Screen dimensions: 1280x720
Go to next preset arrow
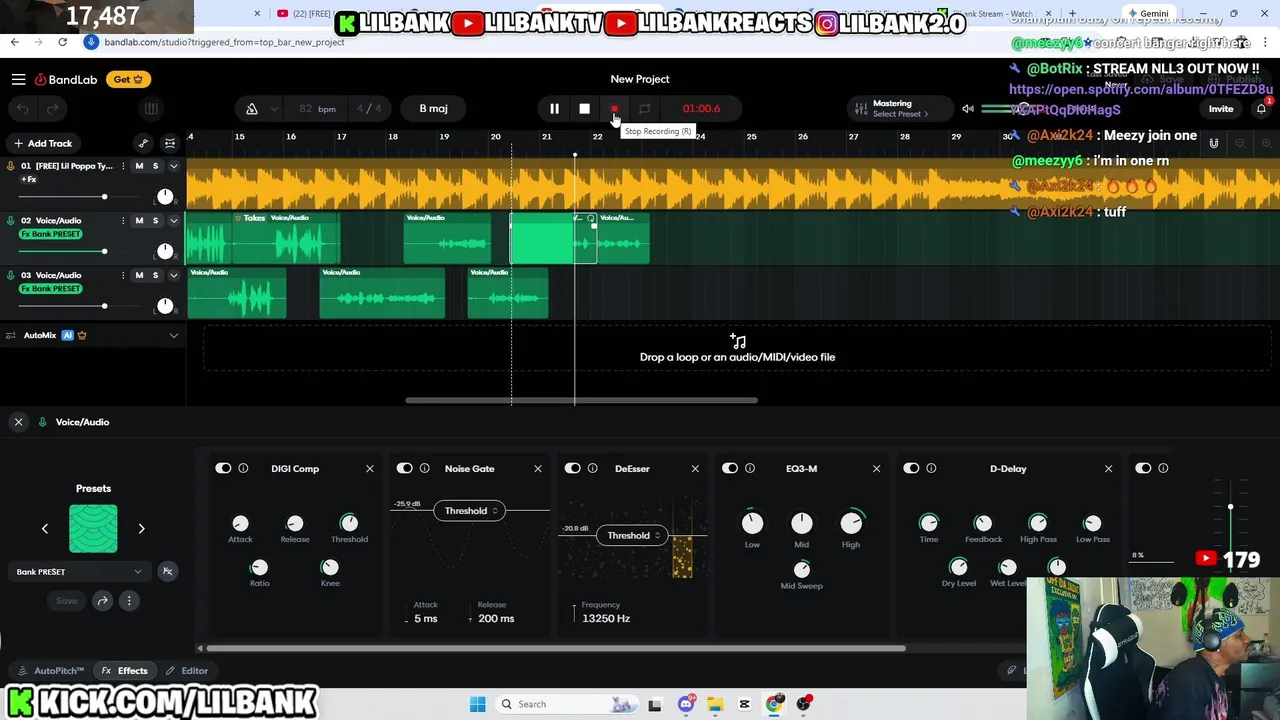141,528
